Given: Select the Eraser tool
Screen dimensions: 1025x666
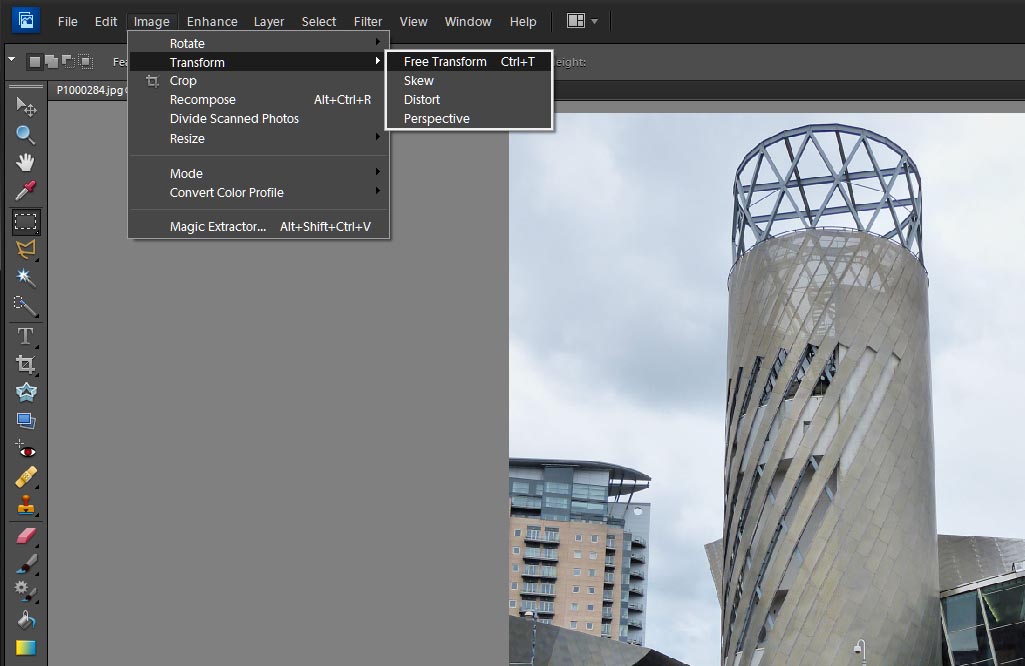Looking at the screenshot, I should tap(26, 536).
